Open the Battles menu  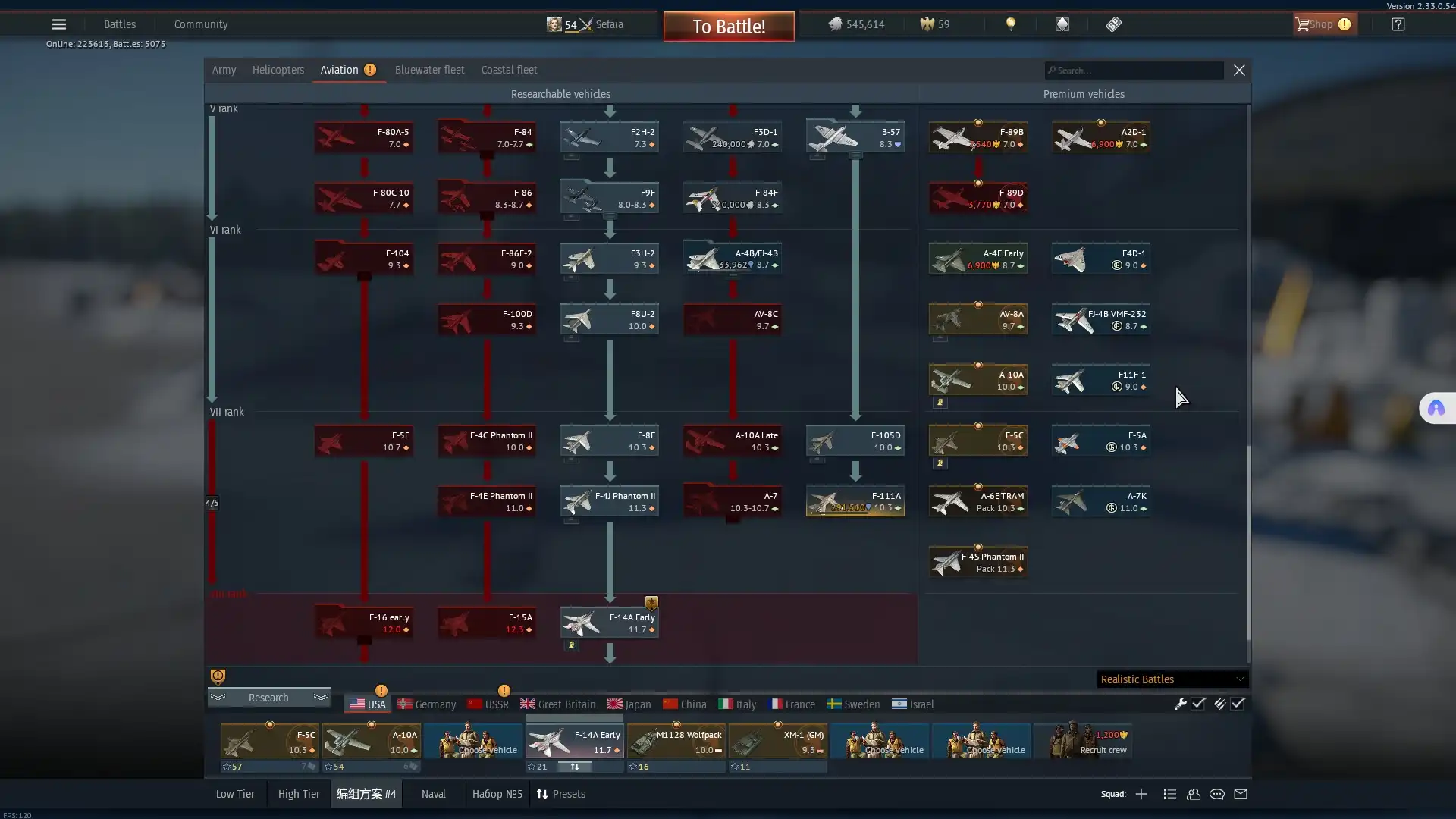click(x=120, y=24)
